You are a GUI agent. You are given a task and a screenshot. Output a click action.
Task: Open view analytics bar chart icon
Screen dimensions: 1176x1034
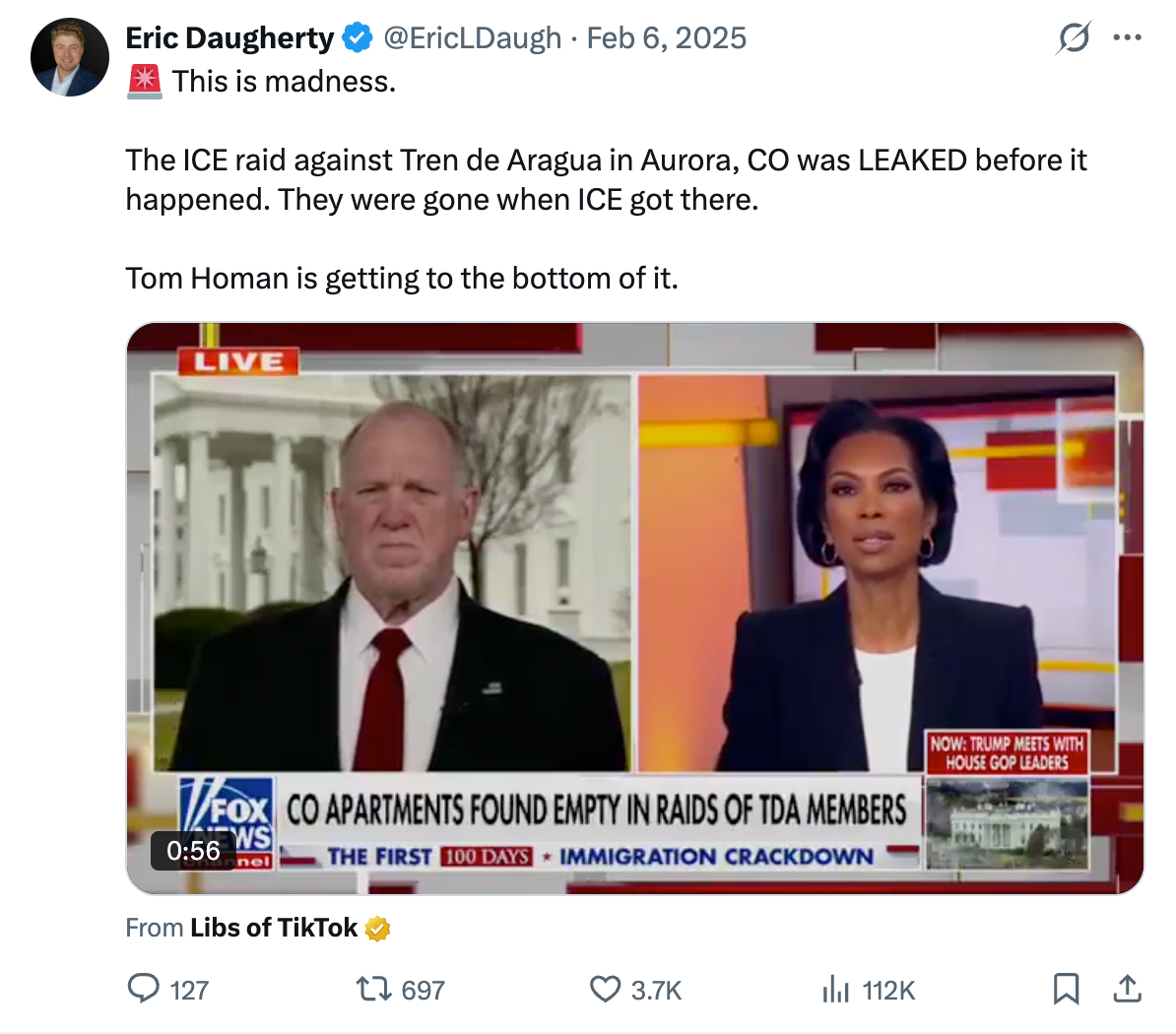tap(835, 989)
